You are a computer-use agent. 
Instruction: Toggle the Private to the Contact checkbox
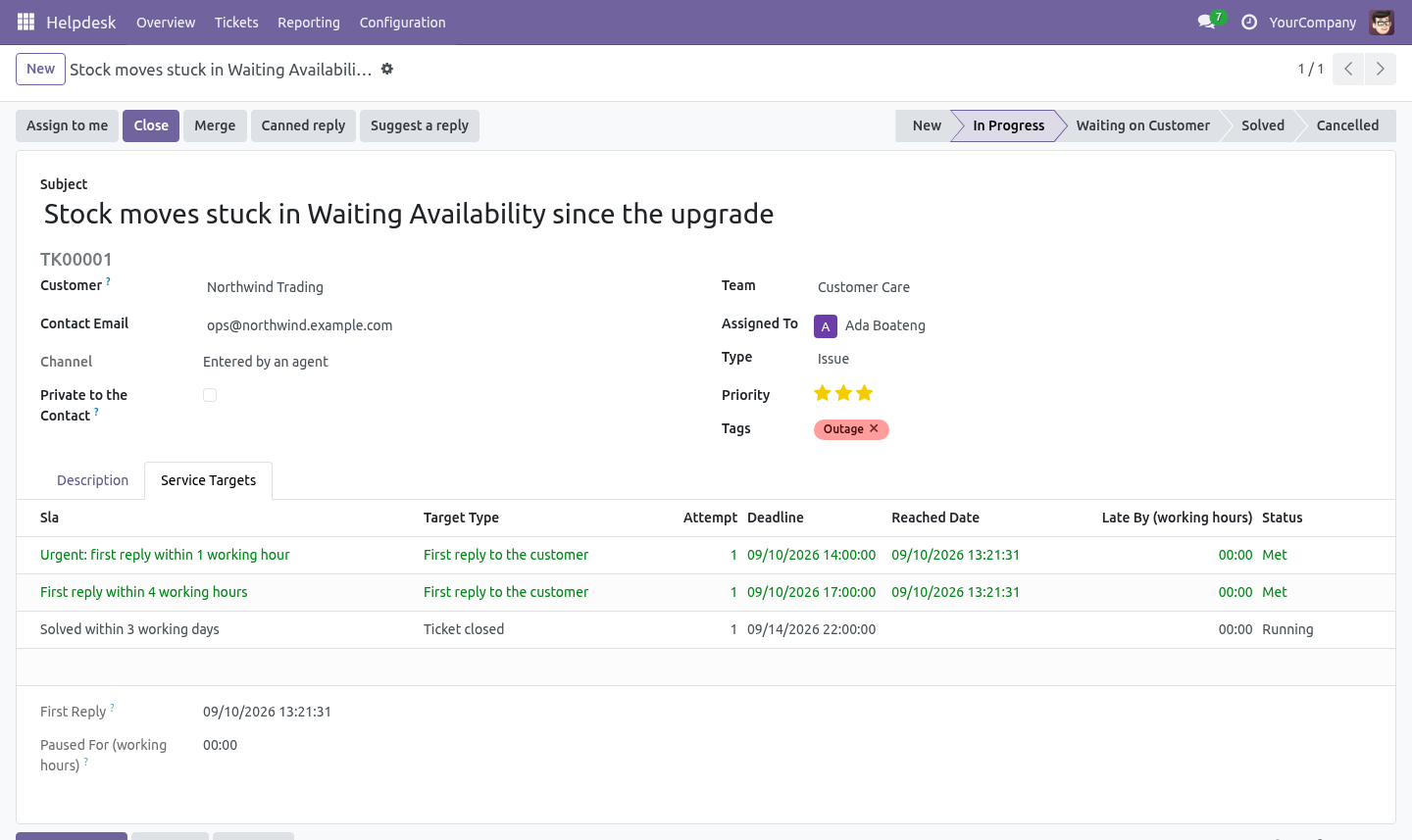(210, 395)
